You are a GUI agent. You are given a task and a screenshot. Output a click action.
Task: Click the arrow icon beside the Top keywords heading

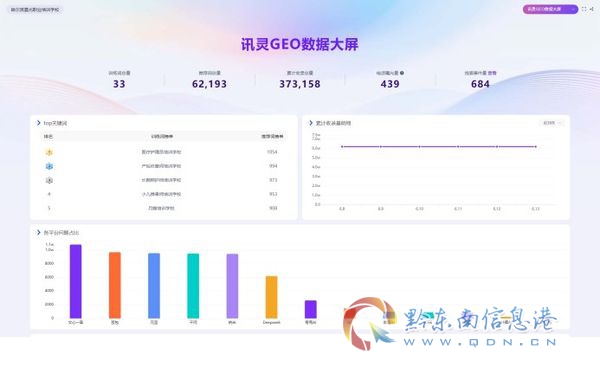(38, 123)
